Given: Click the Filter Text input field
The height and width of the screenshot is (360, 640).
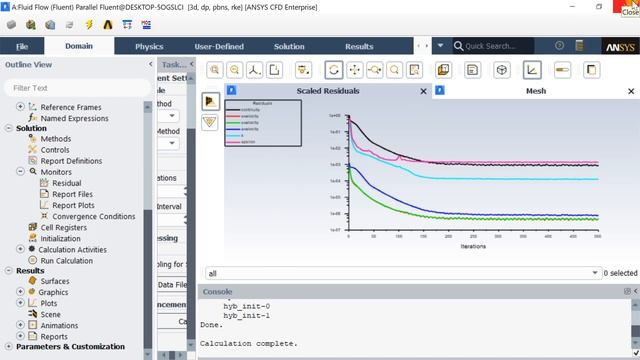Looking at the screenshot, I should click(x=77, y=88).
